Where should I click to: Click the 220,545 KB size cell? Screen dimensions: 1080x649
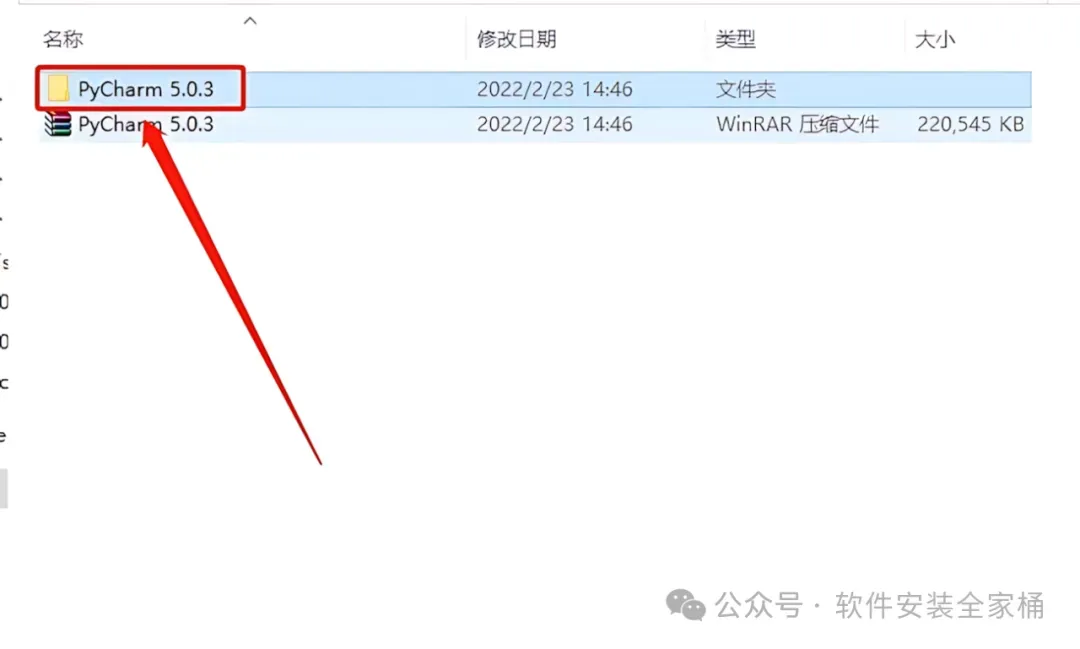pos(970,124)
